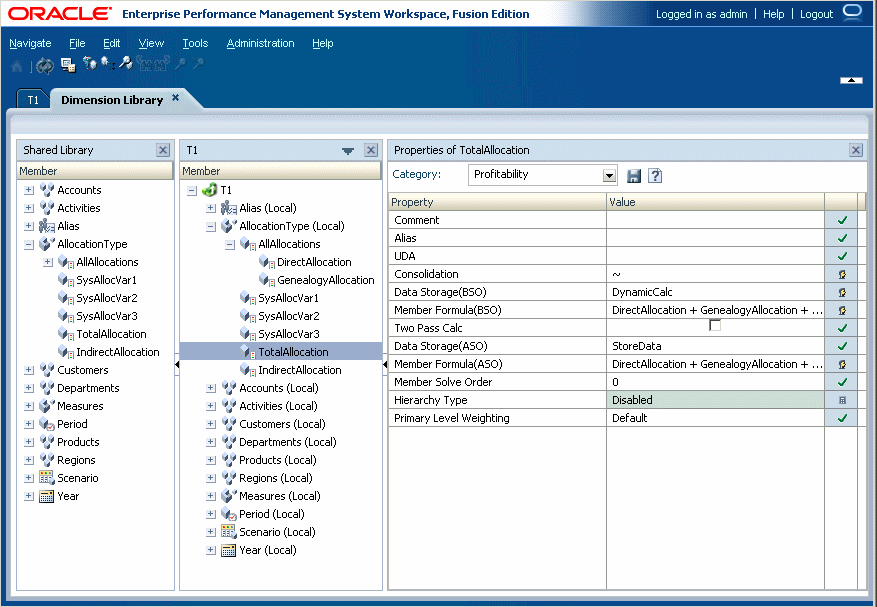Click the origin icon in Hierarchy Type row
The image size is (877, 607).
(x=842, y=400)
